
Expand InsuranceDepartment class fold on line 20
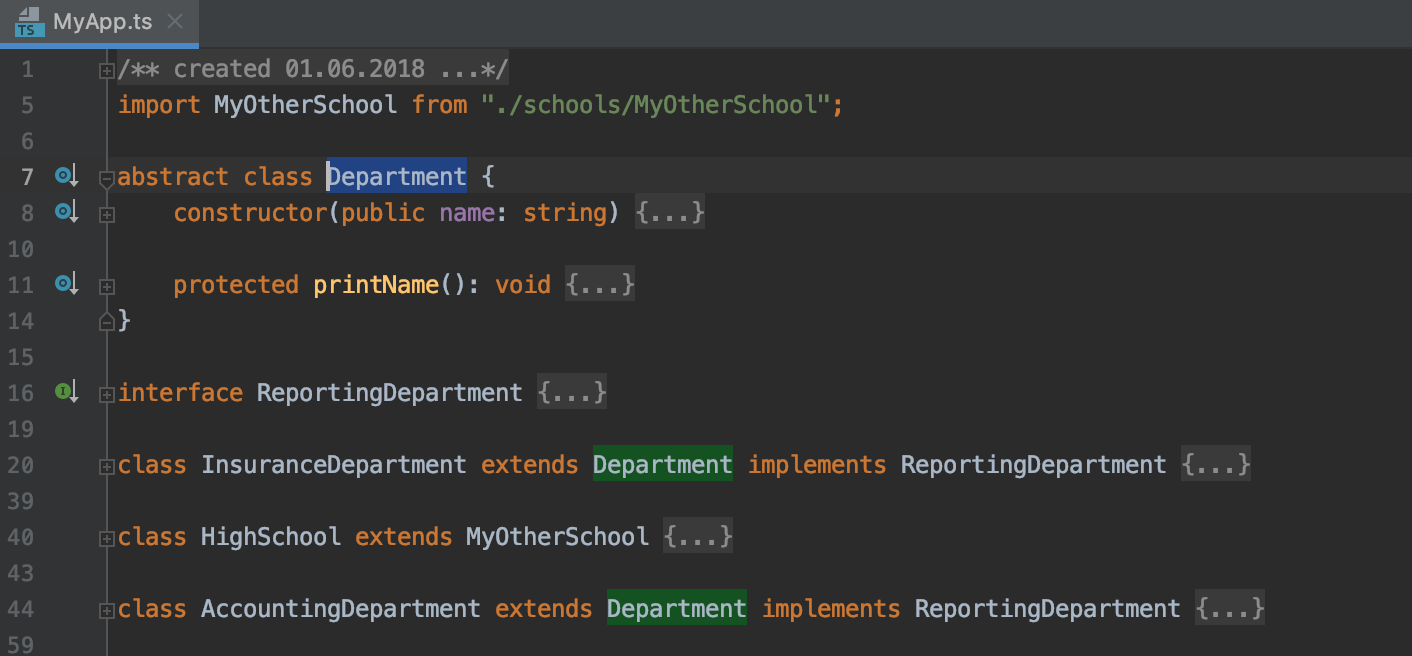pyautogui.click(x=107, y=466)
